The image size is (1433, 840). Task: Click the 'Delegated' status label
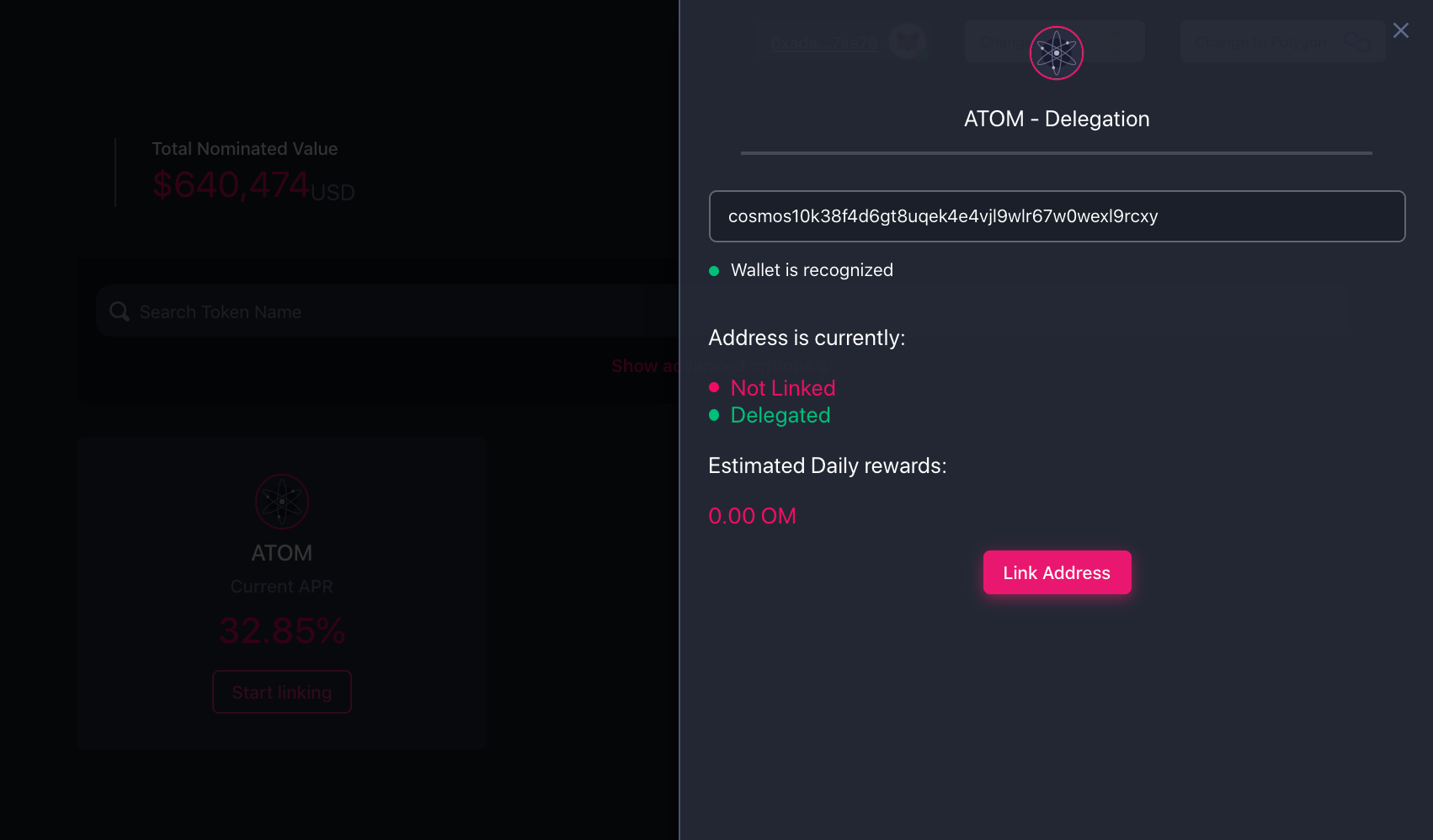tap(780, 415)
